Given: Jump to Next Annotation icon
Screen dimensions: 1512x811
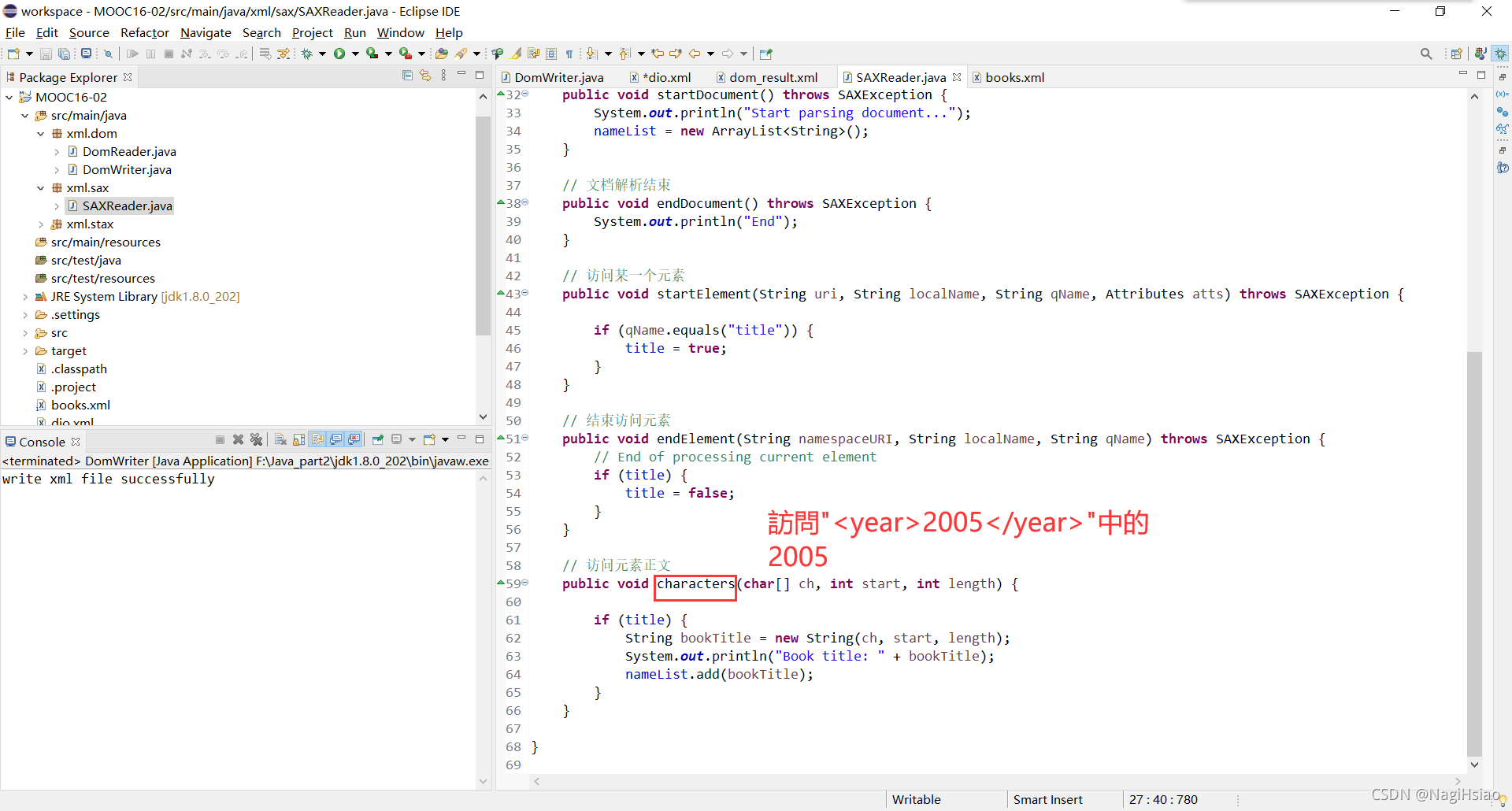Looking at the screenshot, I should point(591,54).
